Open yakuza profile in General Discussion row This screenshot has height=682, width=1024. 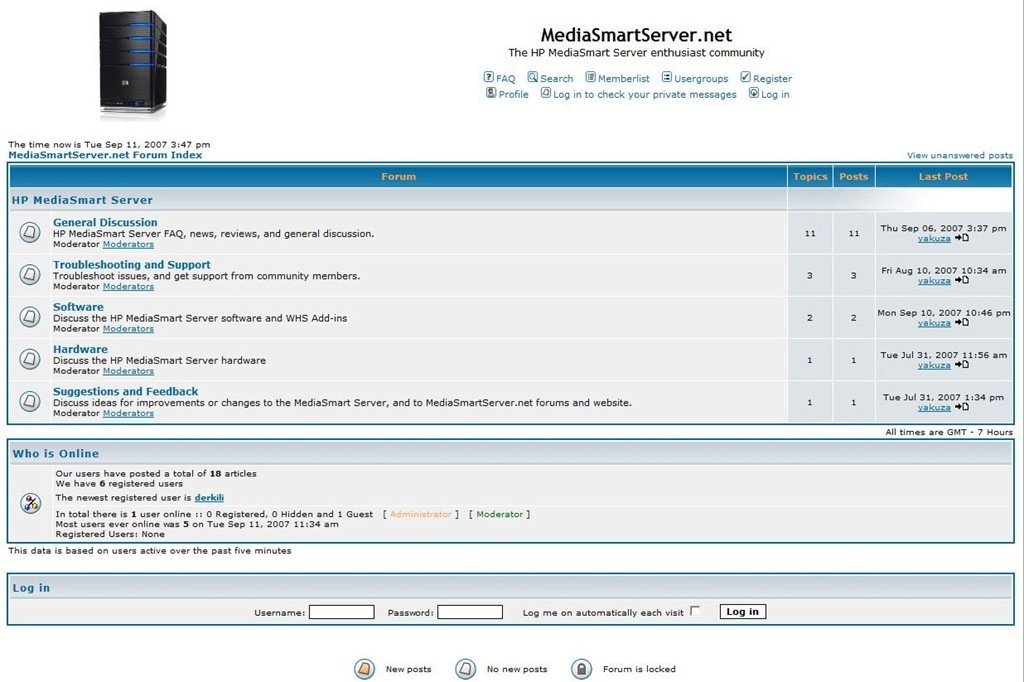click(934, 238)
